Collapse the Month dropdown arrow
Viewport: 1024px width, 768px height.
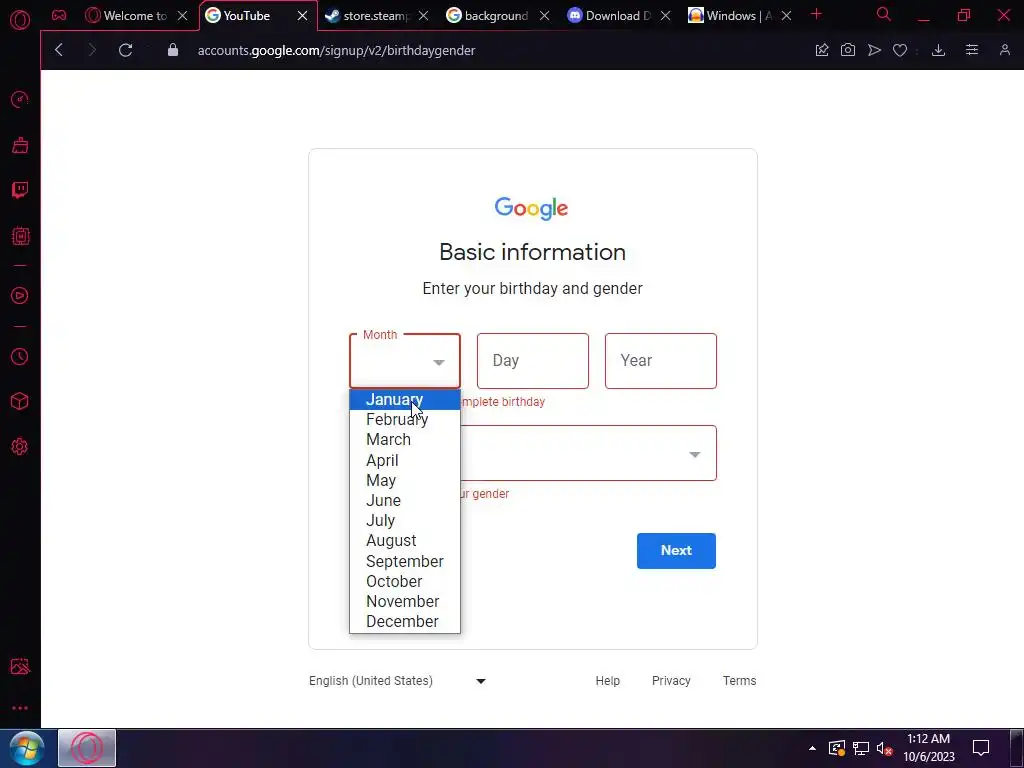(x=439, y=362)
